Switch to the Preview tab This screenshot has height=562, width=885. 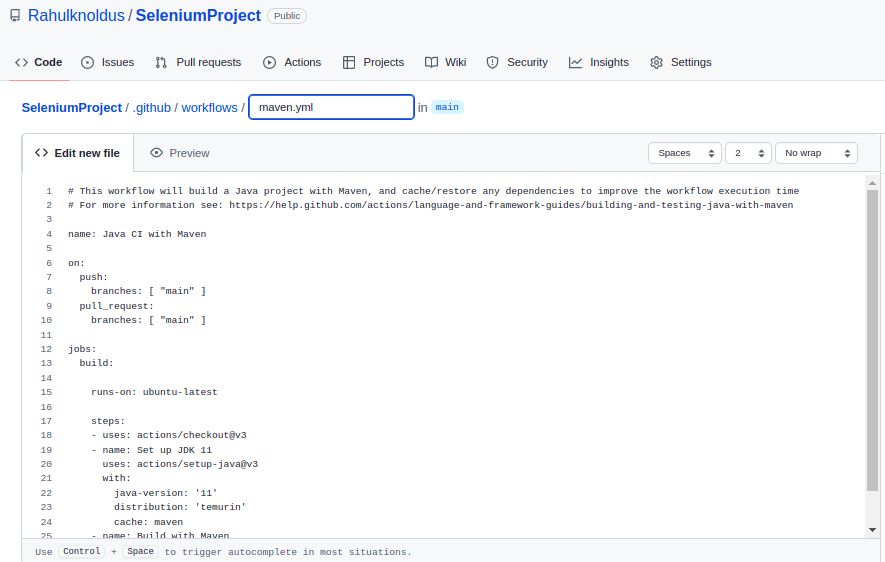[179, 153]
